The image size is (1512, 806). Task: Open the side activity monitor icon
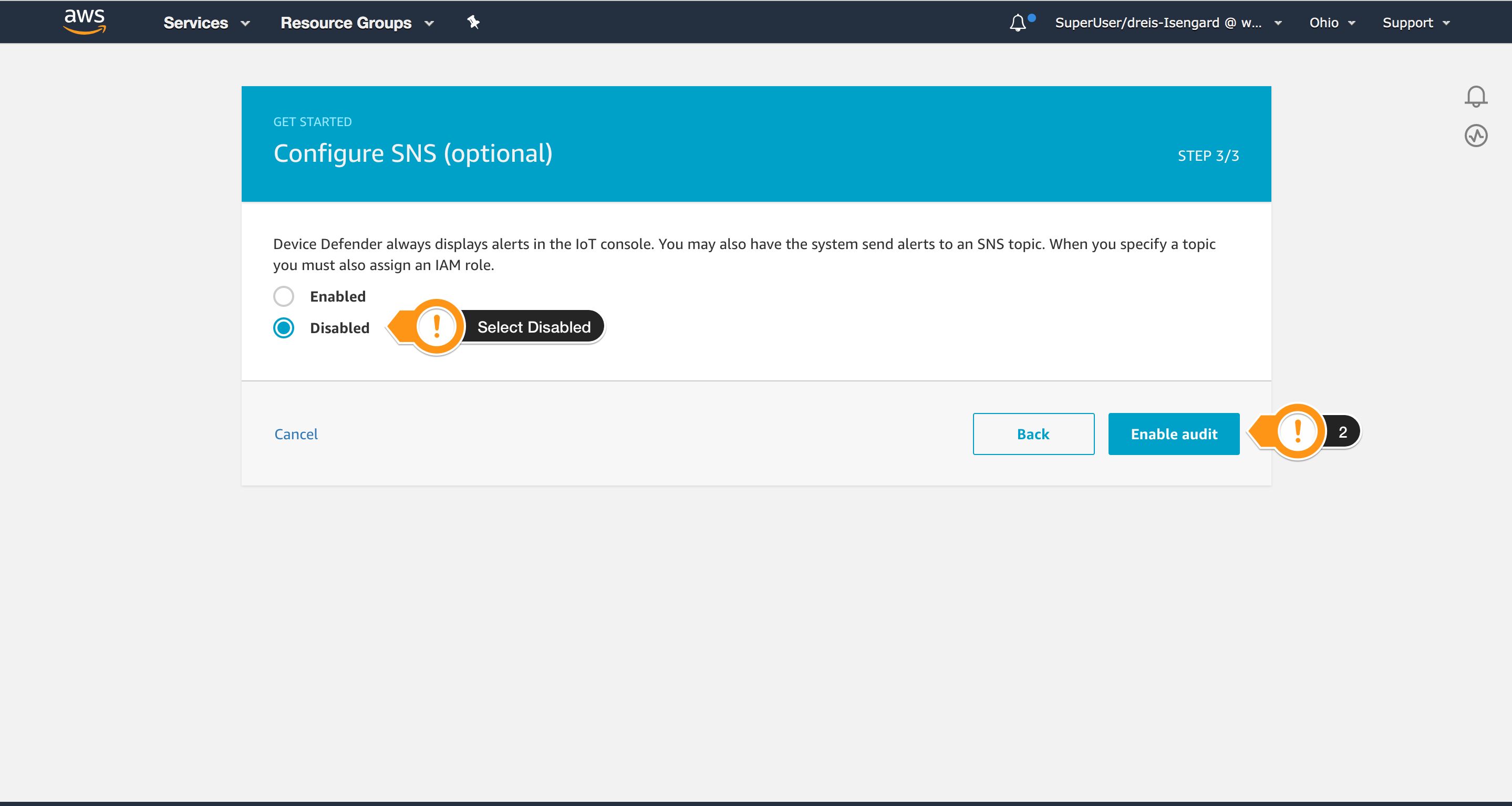[x=1476, y=136]
